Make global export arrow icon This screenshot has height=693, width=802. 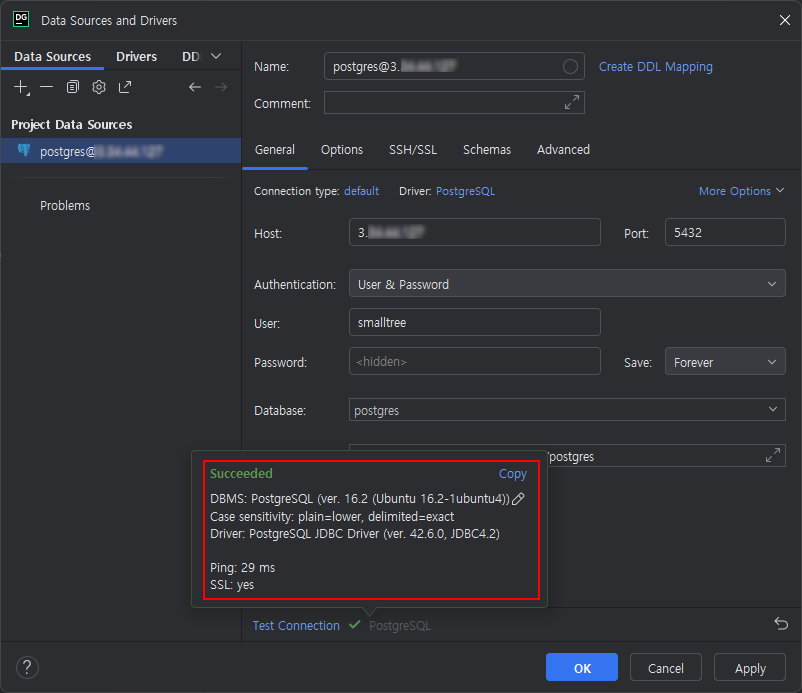[125, 87]
